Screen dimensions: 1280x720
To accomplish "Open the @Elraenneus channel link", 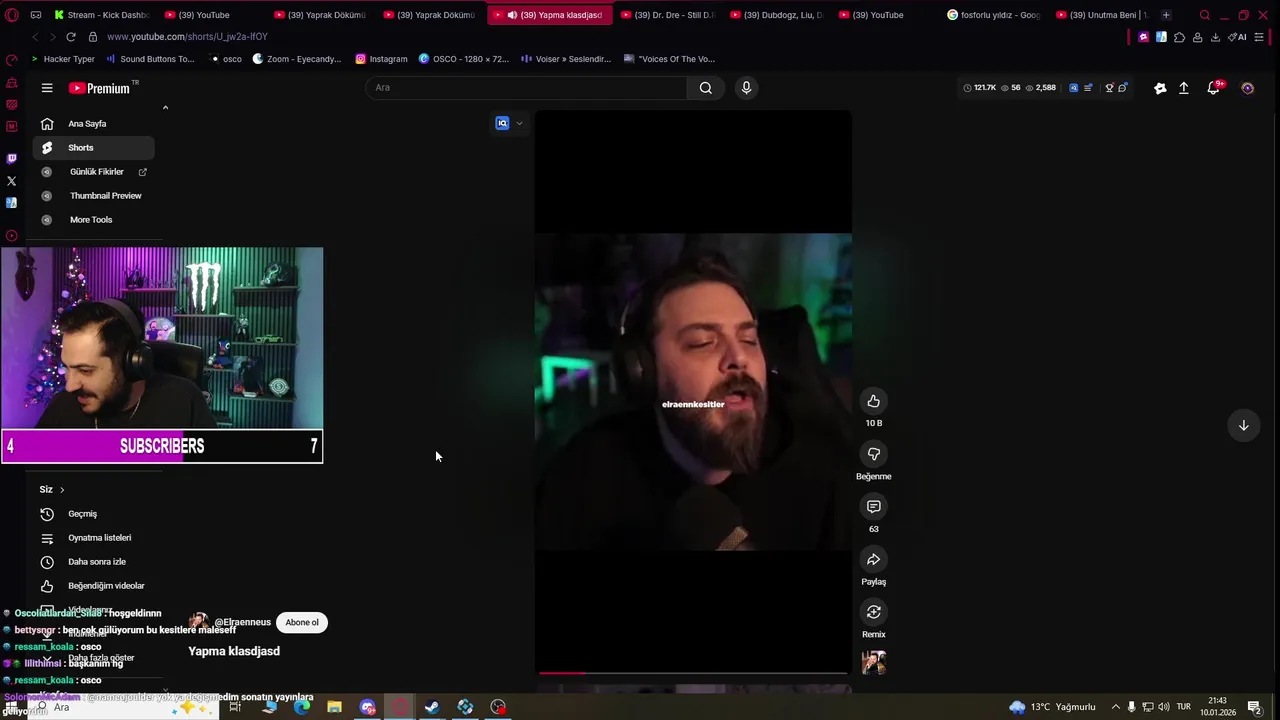I will pyautogui.click(x=242, y=622).
